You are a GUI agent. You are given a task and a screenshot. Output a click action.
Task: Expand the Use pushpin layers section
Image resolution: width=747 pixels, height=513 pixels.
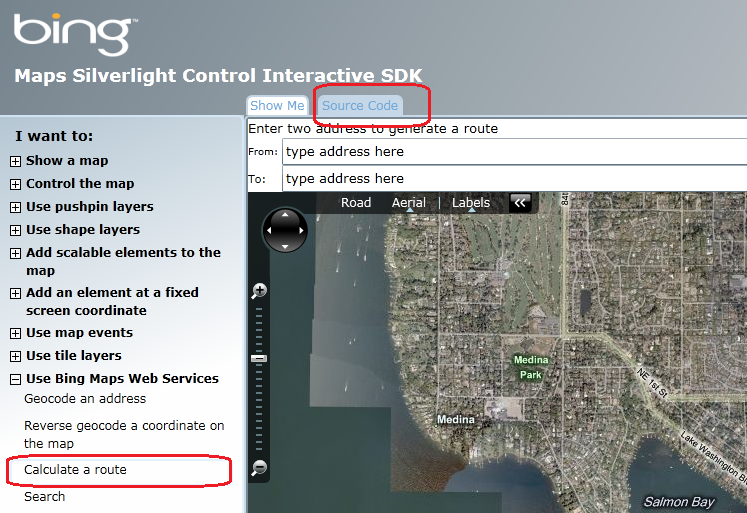pyautogui.click(x=15, y=207)
